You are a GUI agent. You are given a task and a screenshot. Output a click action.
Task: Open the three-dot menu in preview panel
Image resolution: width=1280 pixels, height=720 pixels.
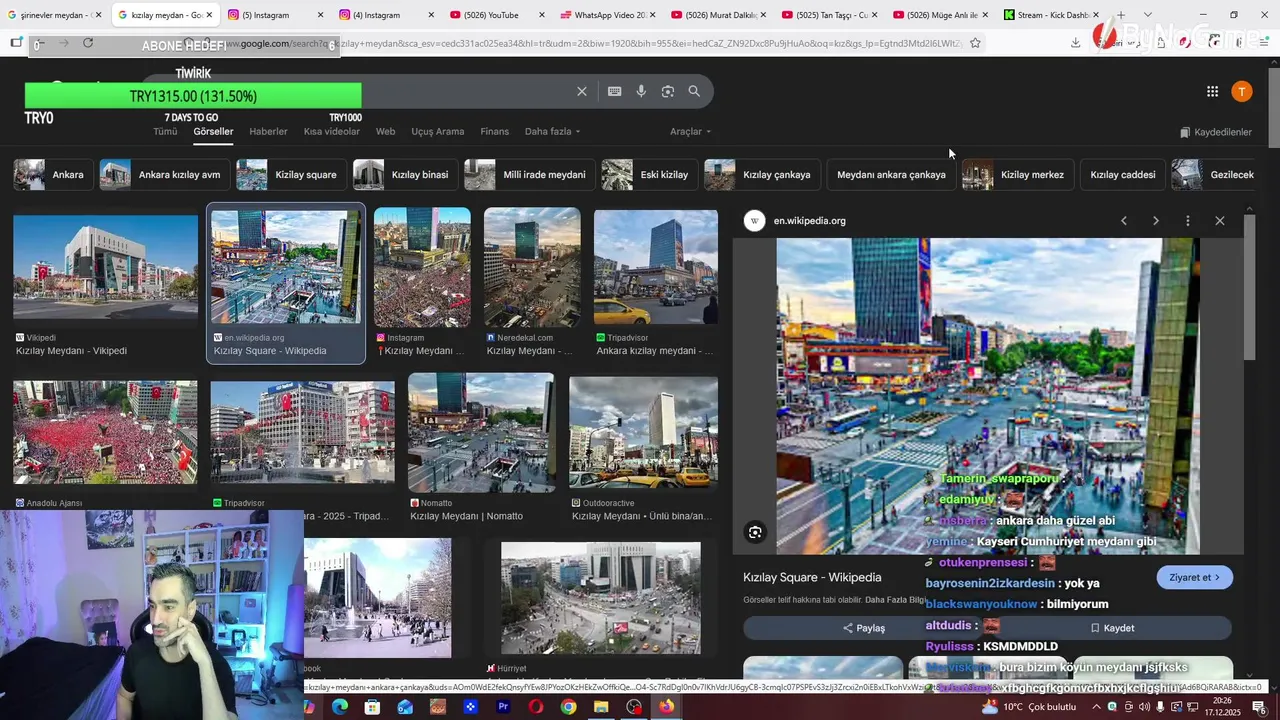pyautogui.click(x=1188, y=221)
